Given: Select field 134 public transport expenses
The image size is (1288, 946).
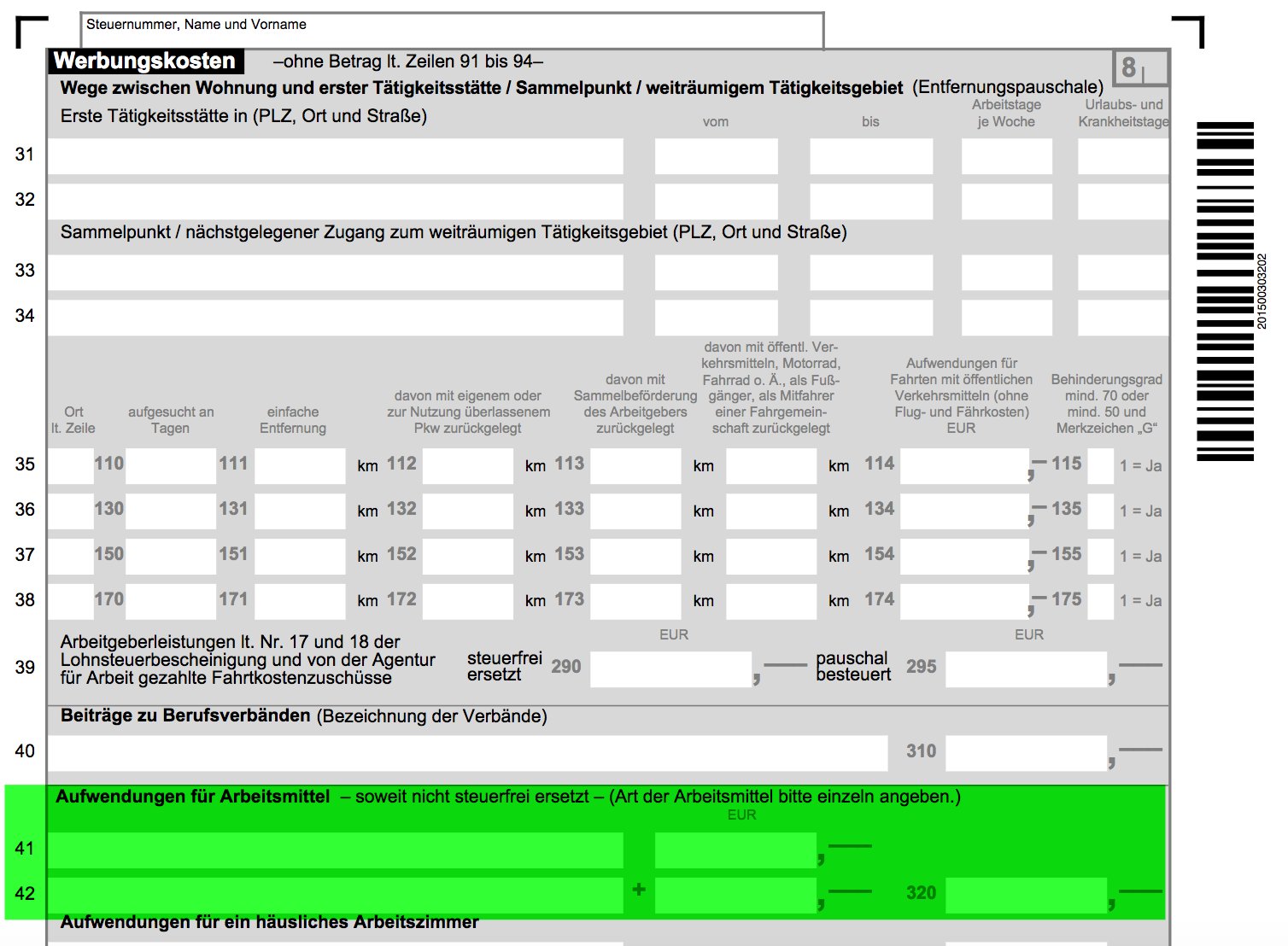Looking at the screenshot, I should tap(965, 511).
